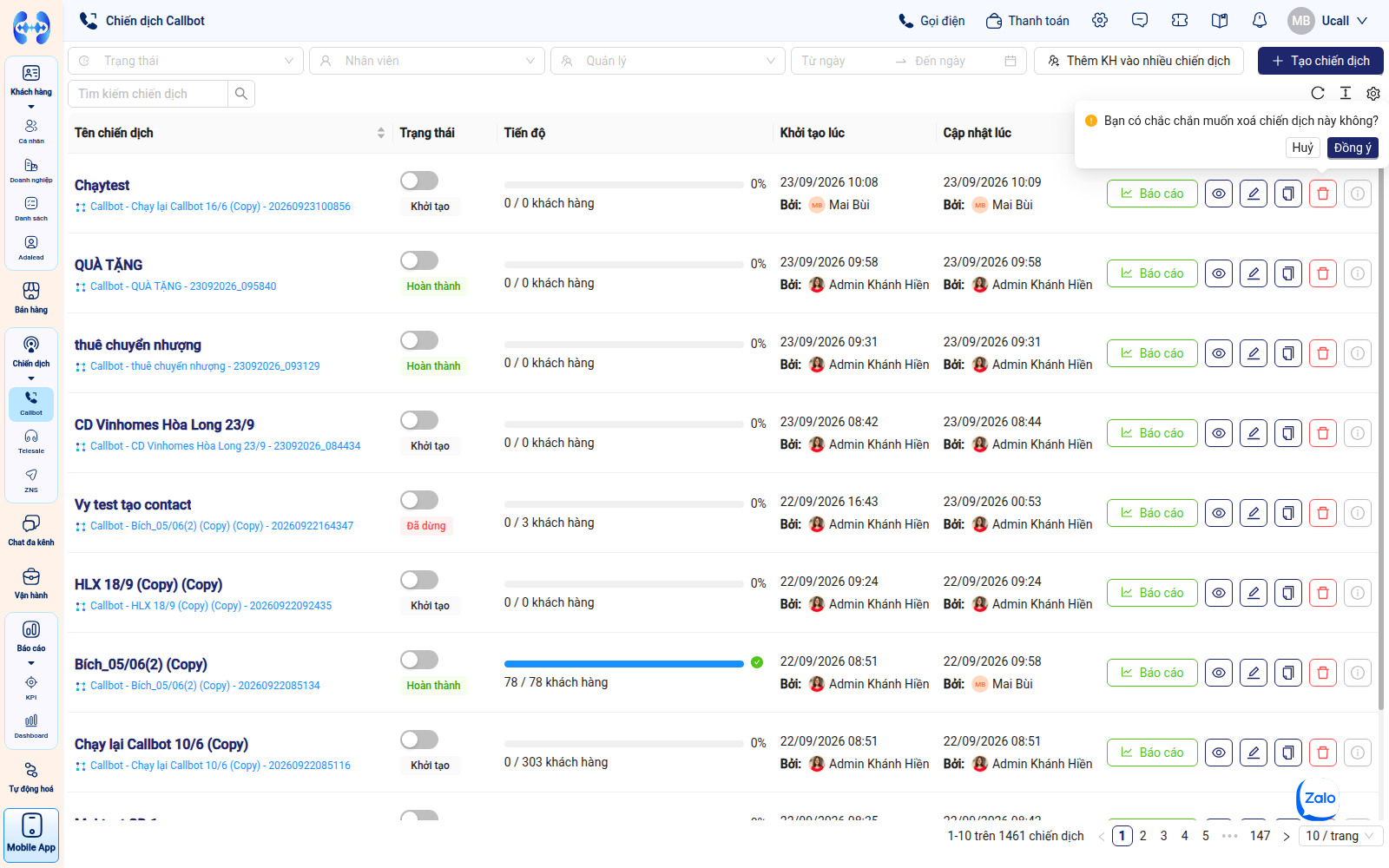Open the Zalo chat bubble
Image resolution: width=1389 pixels, height=868 pixels.
point(1318,799)
